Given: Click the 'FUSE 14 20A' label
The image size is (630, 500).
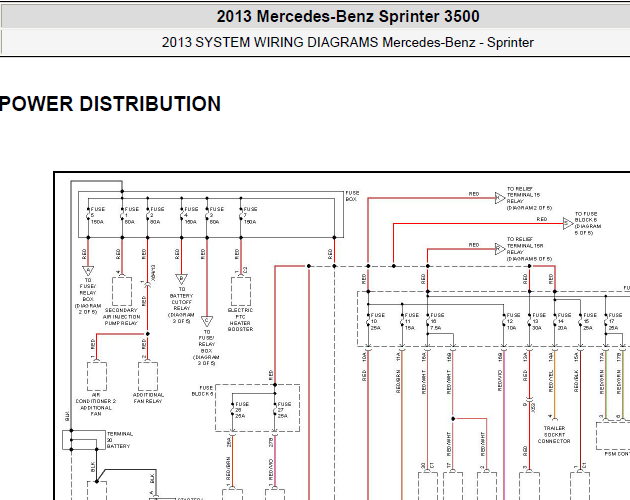Looking at the screenshot, I should click(564, 322).
